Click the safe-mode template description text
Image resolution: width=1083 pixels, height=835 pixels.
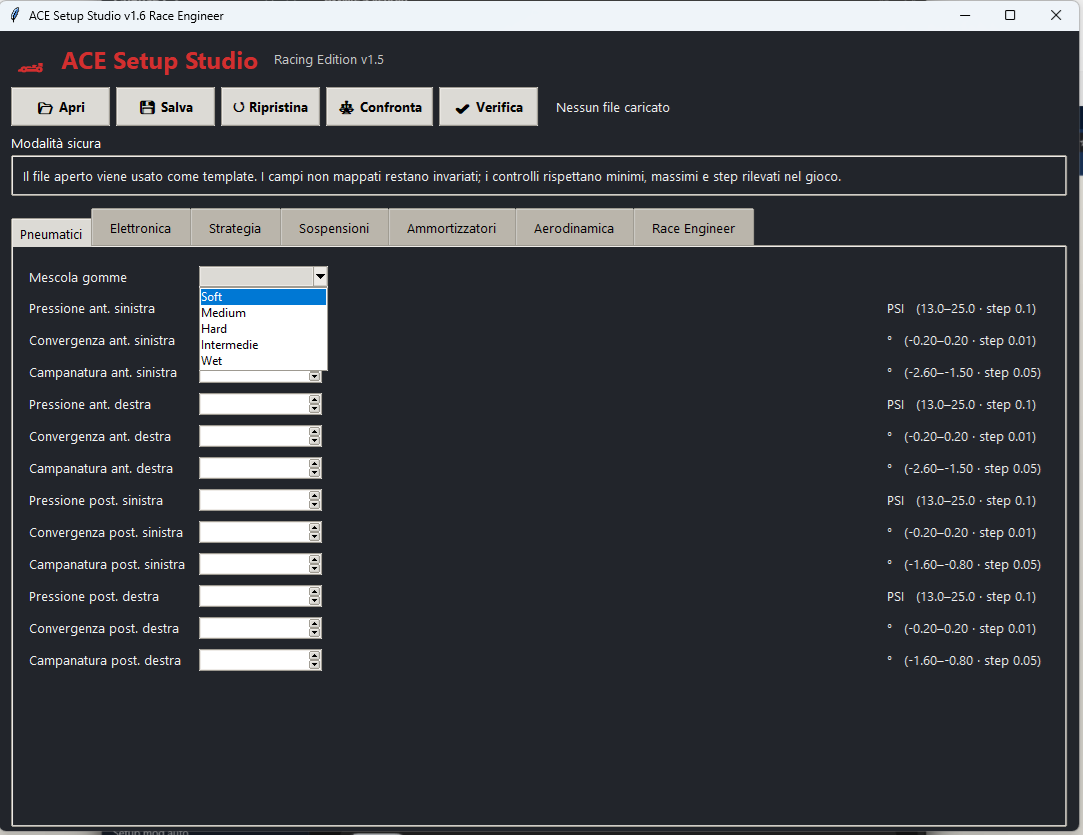pyautogui.click(x=432, y=177)
